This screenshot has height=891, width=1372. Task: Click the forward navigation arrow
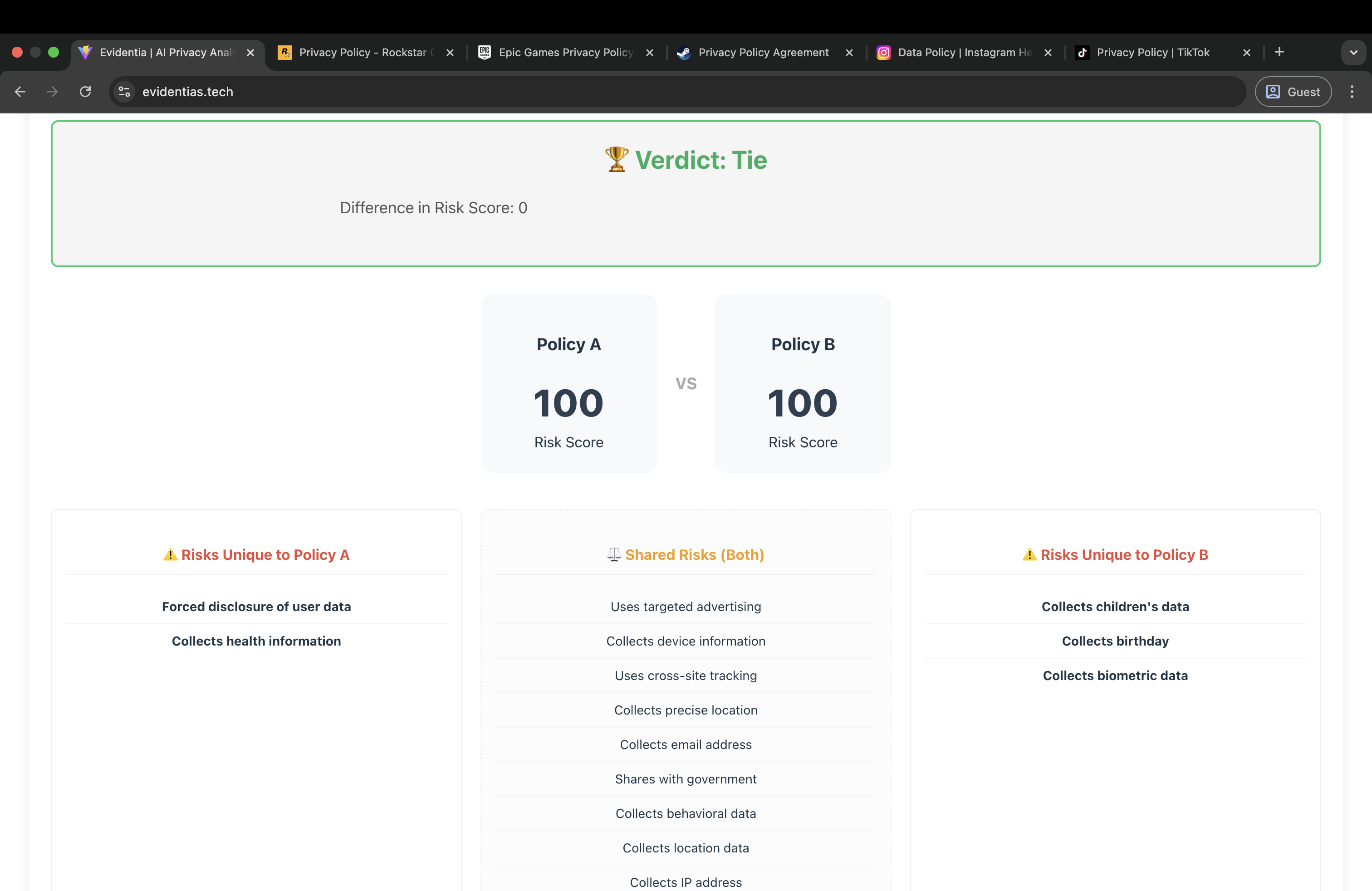53,92
